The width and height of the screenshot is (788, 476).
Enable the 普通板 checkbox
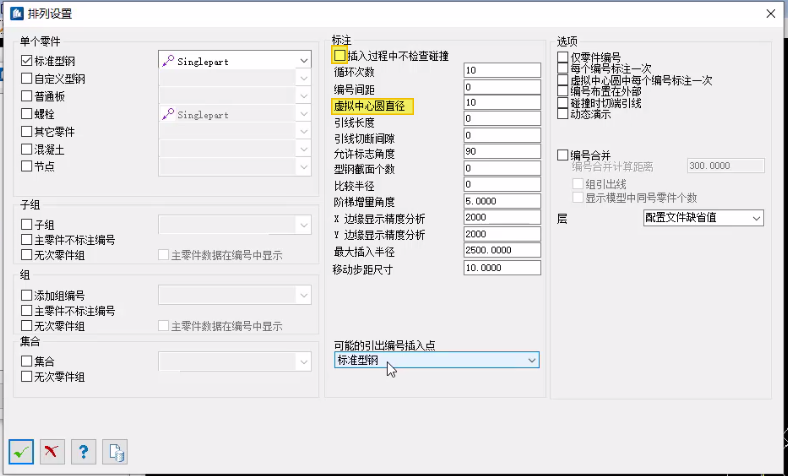pyautogui.click(x=27, y=96)
